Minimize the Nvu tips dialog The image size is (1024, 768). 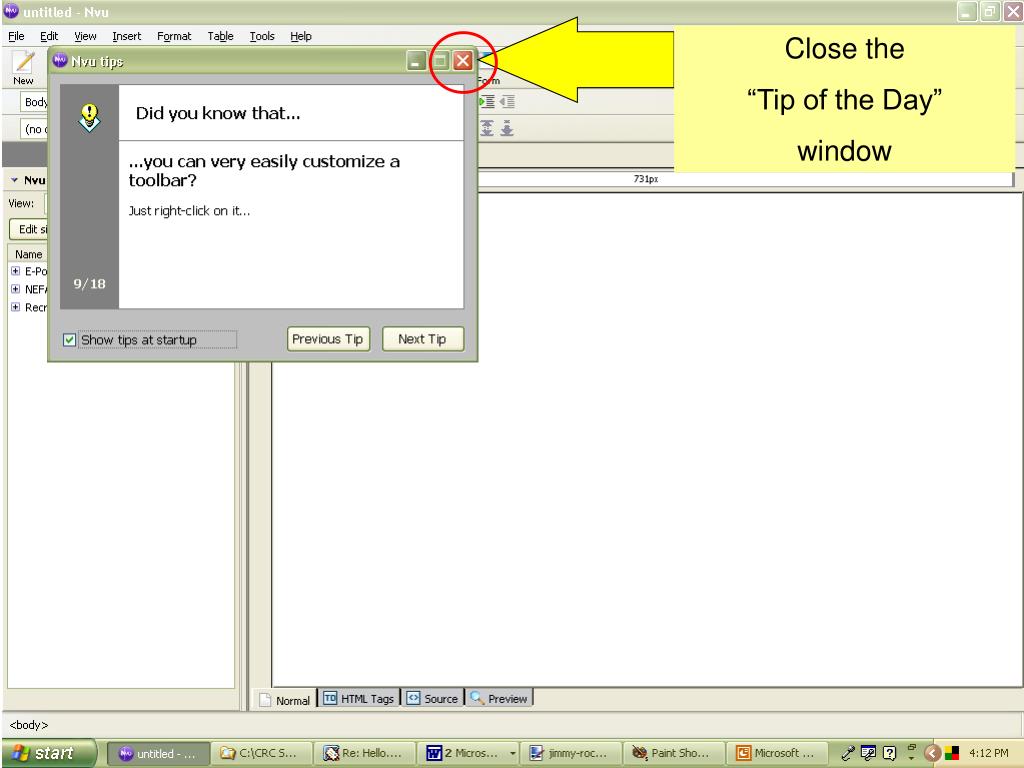point(415,61)
